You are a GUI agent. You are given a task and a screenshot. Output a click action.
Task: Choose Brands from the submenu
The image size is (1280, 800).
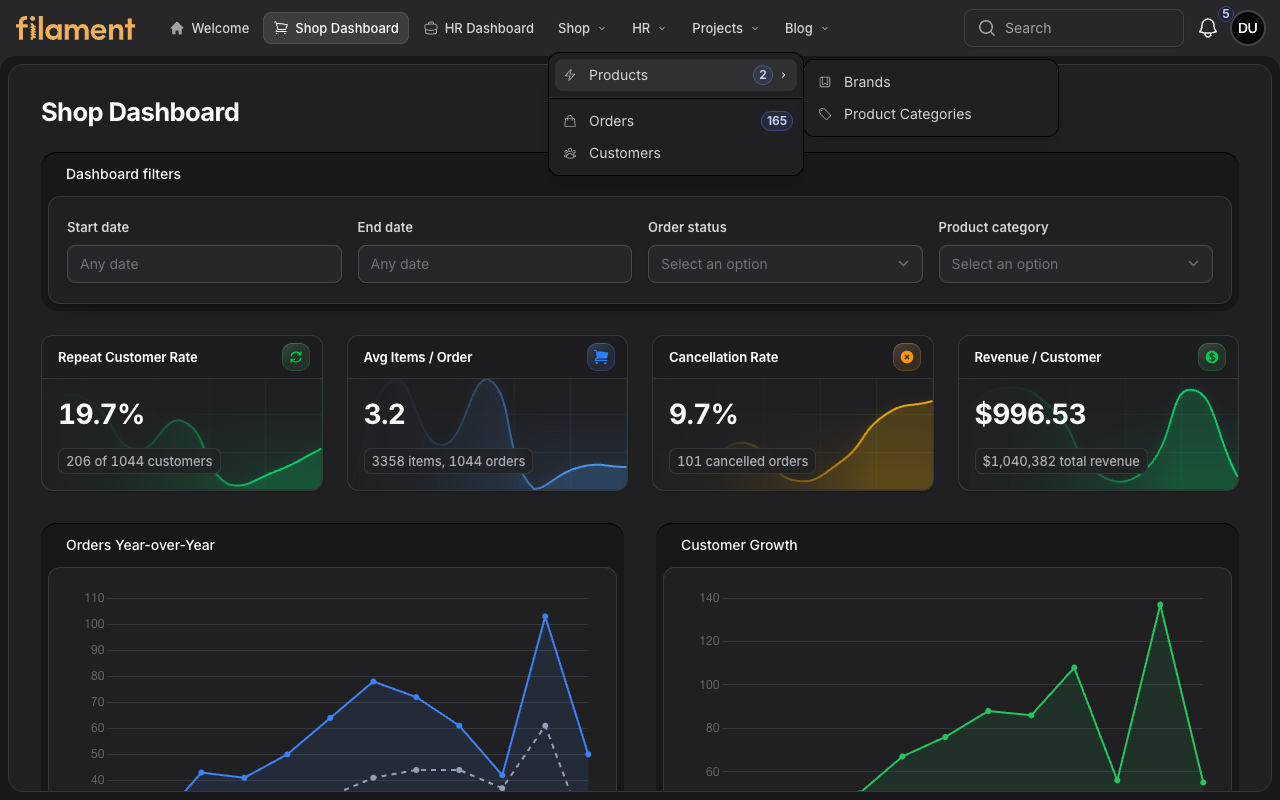931,82
